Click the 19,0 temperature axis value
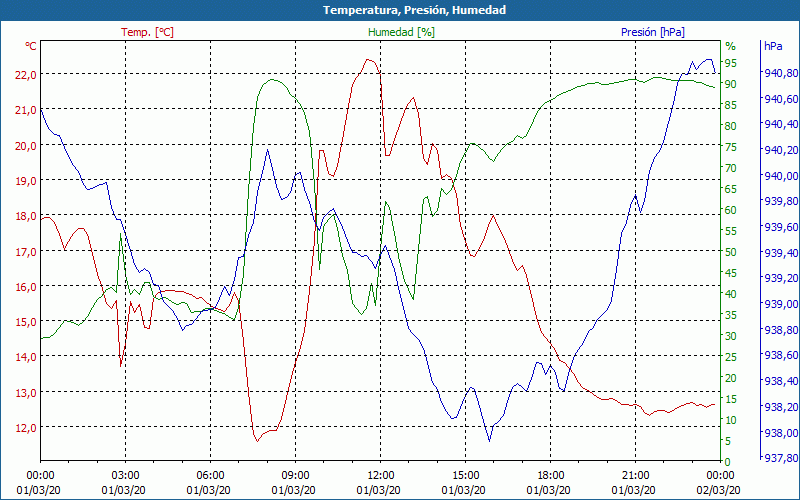Image resolution: width=800 pixels, height=500 pixels. click(26, 181)
